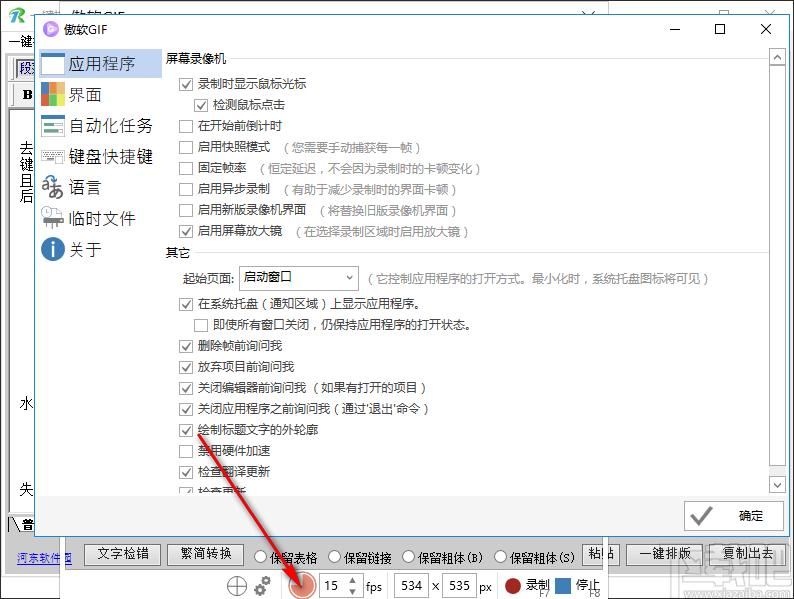Screen dimensions: 794x599
Task: Open the 界面 settings section
Action: 100,95
